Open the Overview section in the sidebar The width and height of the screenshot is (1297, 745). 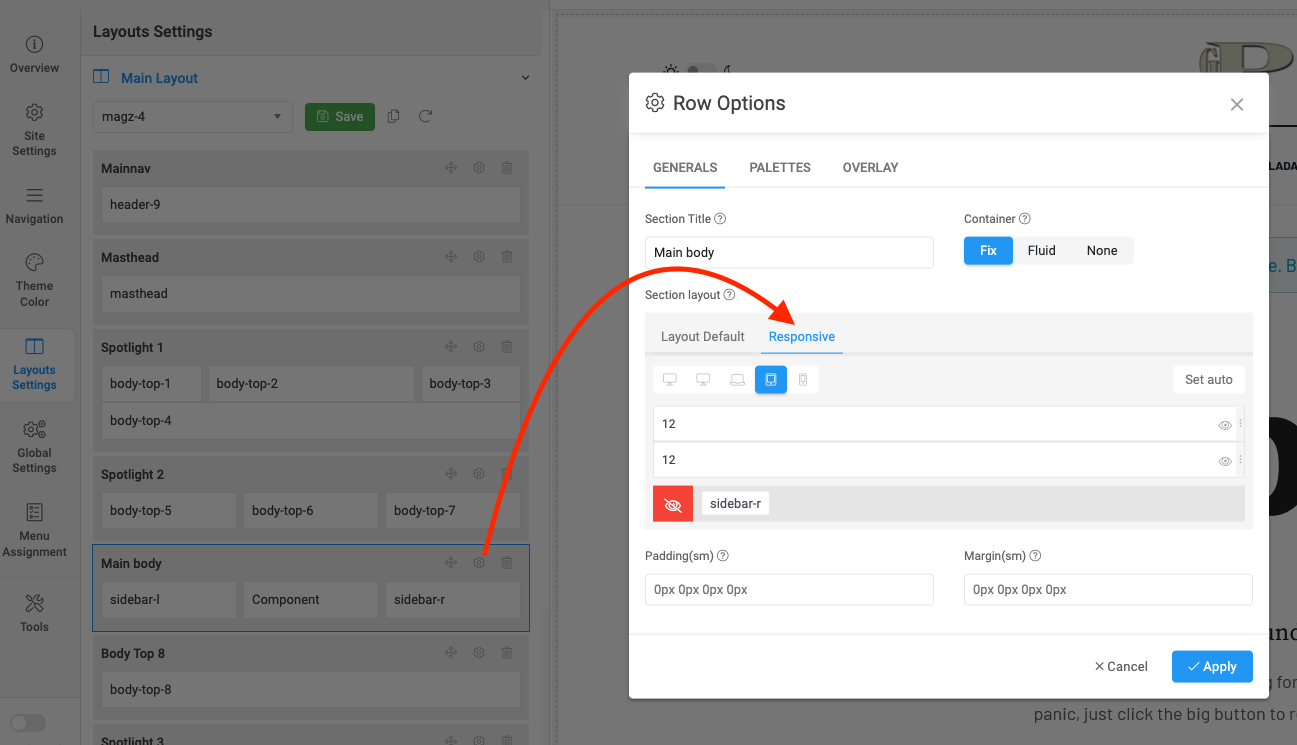click(35, 55)
